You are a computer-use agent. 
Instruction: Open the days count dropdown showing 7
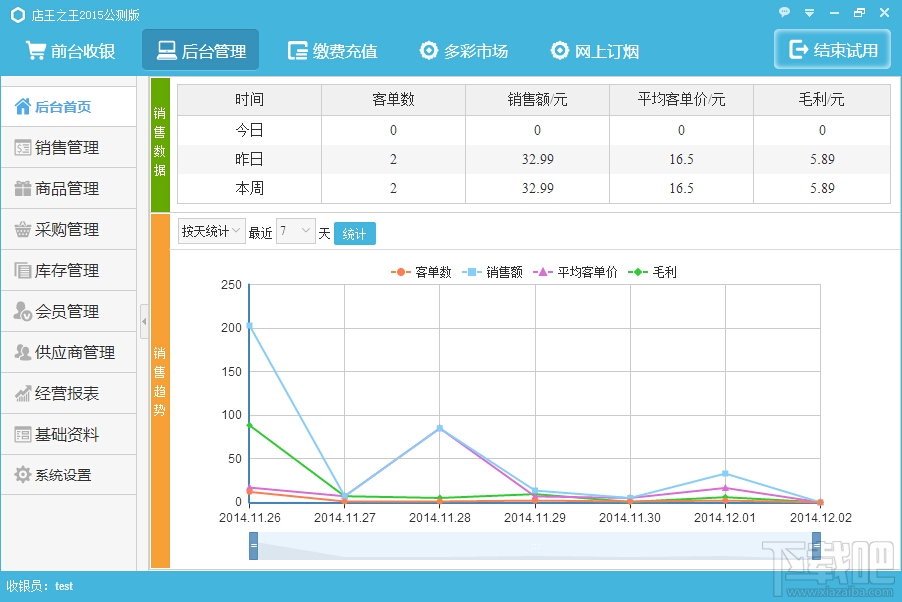click(296, 231)
